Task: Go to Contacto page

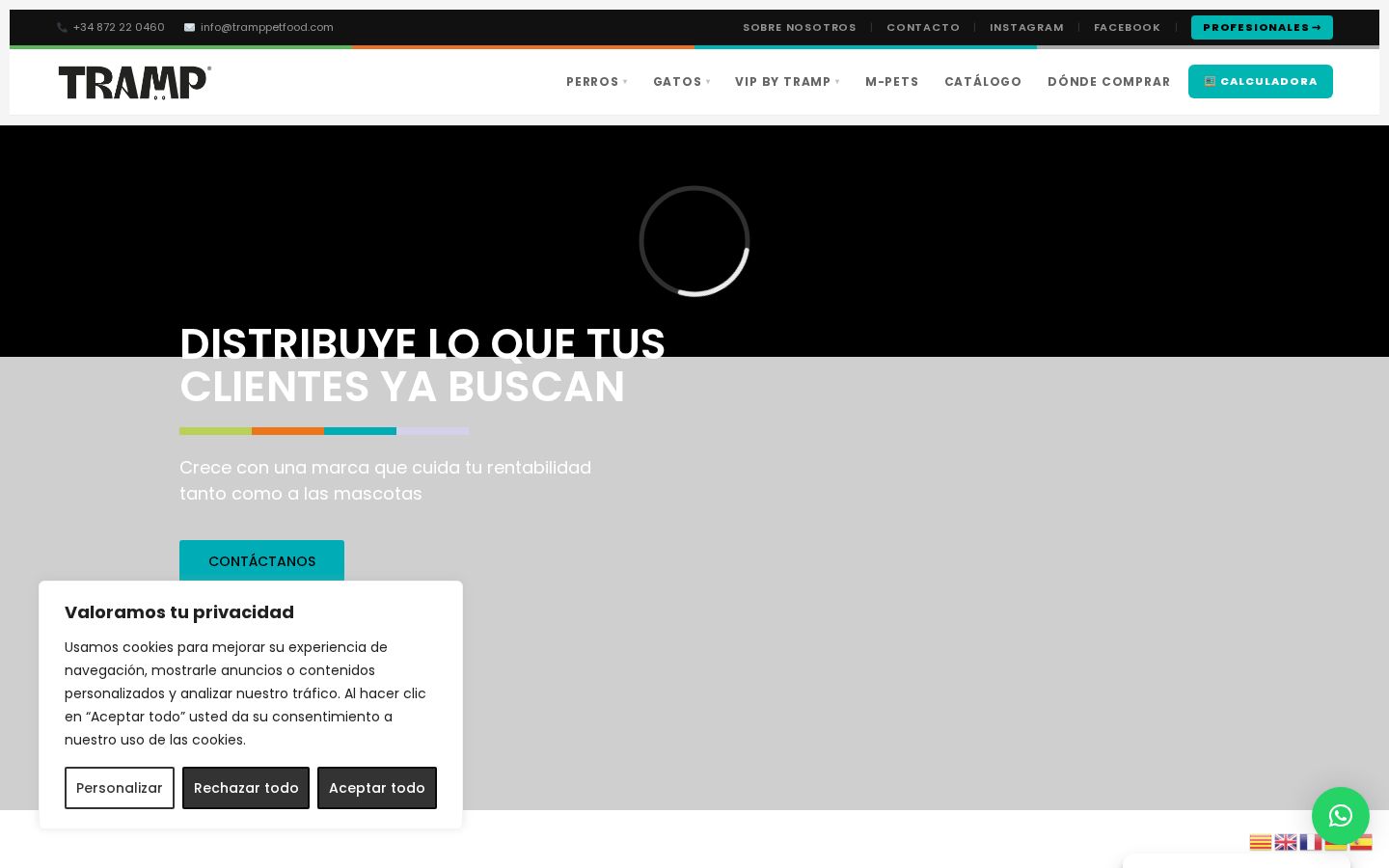Action: pos(923,27)
